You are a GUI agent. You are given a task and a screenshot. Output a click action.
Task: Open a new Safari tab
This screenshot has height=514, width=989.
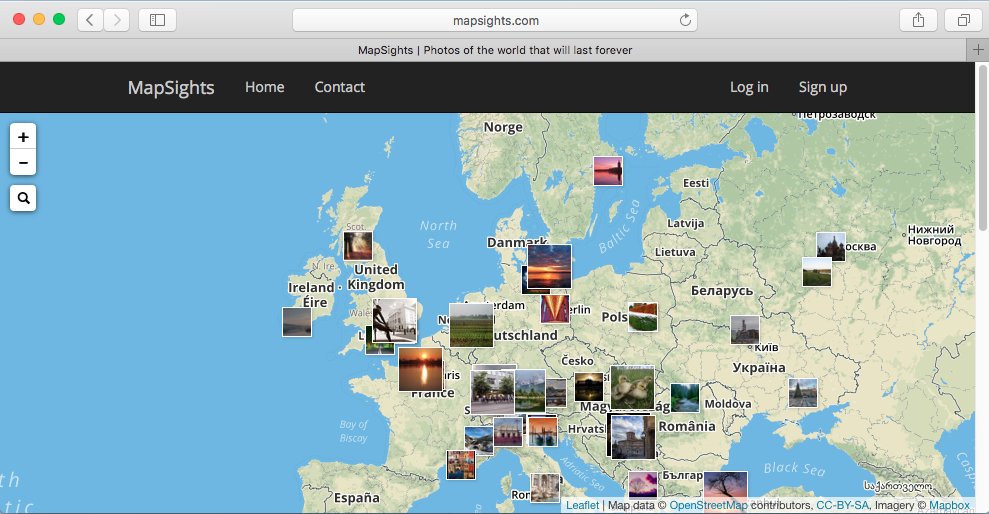pyautogui.click(x=978, y=50)
